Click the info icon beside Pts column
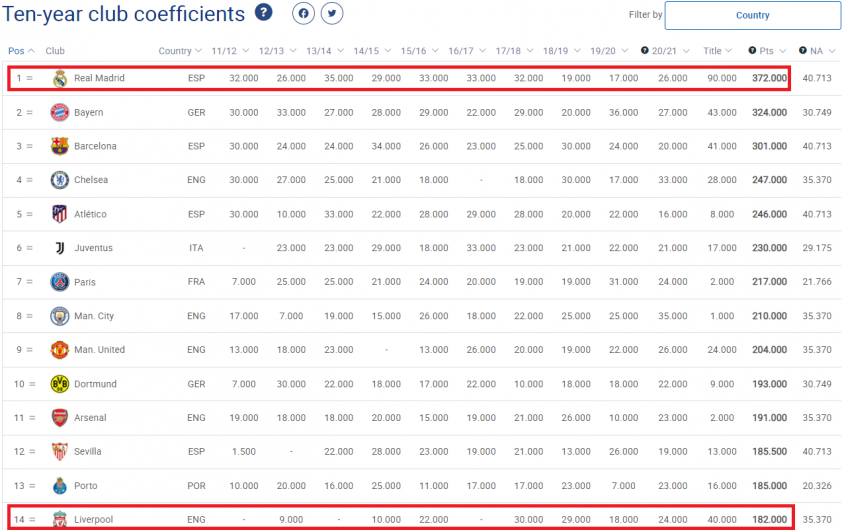This screenshot has width=842, height=530. click(x=752, y=50)
